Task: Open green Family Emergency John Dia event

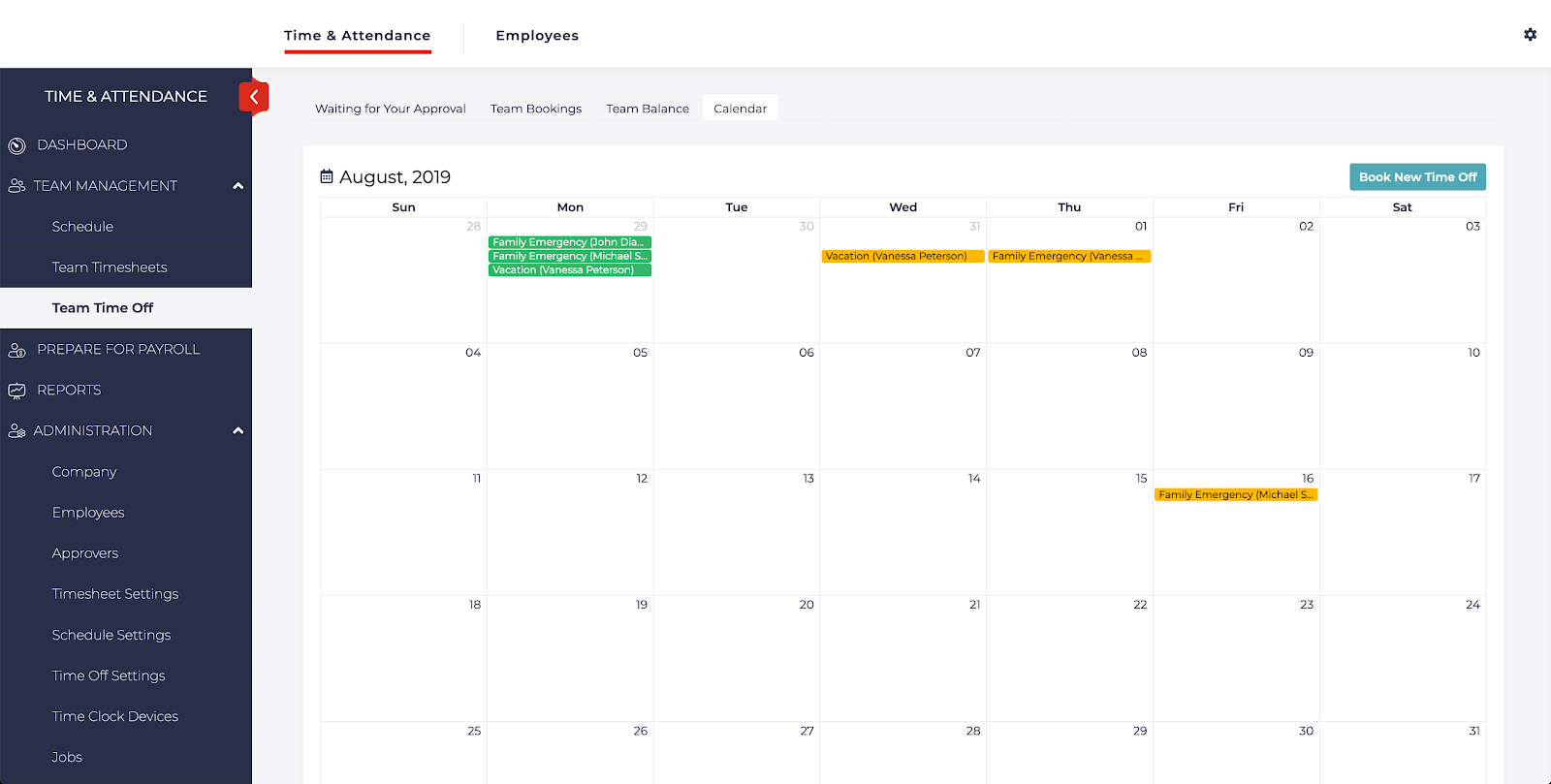Action: 569,242
